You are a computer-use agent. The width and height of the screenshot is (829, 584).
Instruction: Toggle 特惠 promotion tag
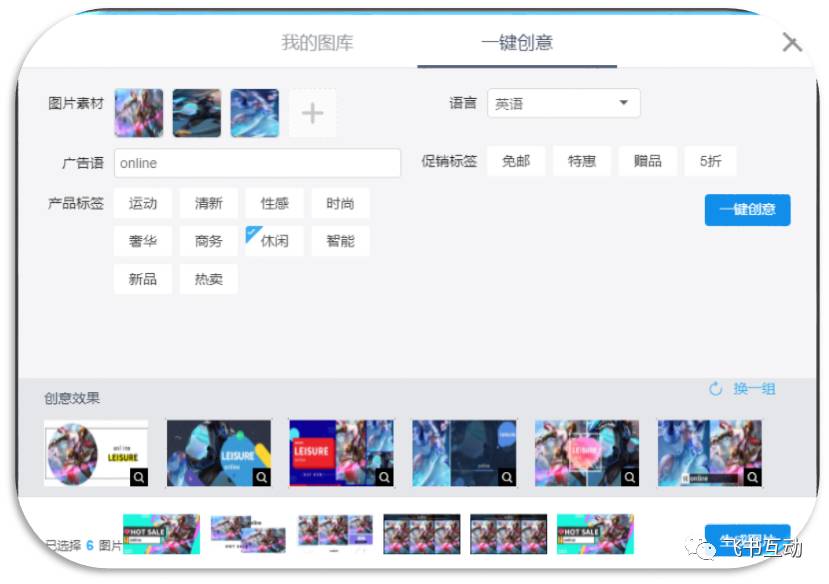[582, 161]
